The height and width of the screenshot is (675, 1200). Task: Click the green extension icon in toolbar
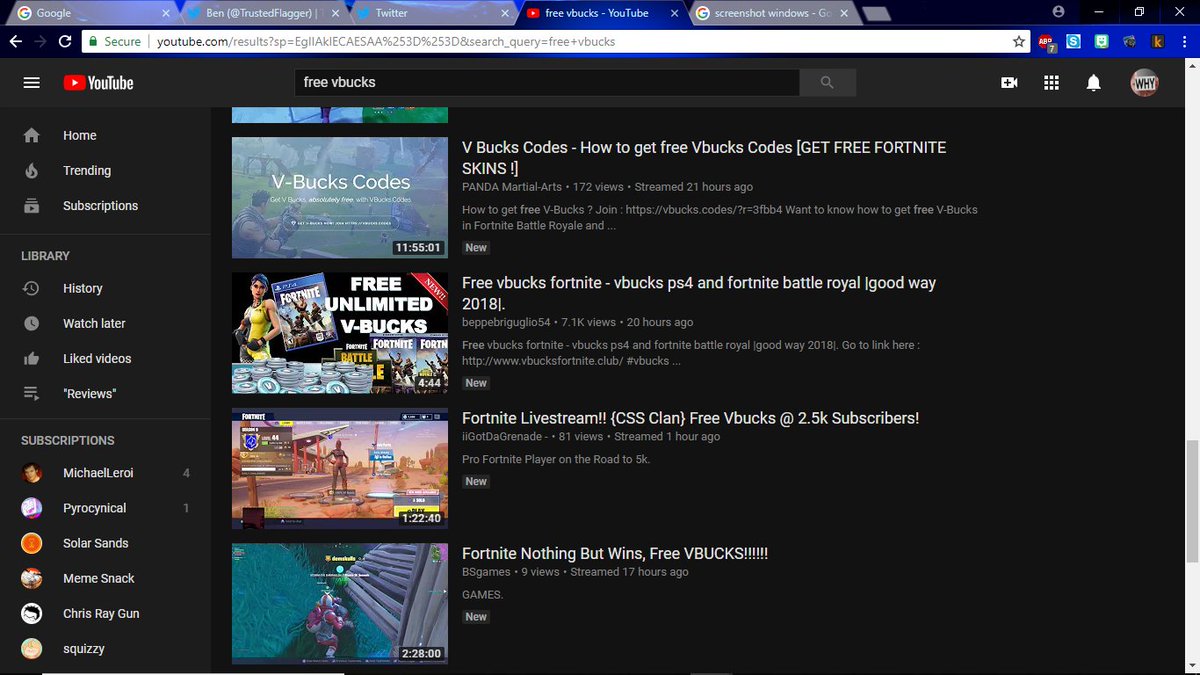(x=1101, y=42)
